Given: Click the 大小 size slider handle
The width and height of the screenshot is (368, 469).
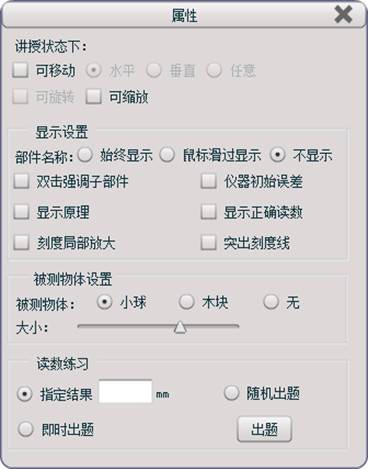Looking at the screenshot, I should pos(180,327).
